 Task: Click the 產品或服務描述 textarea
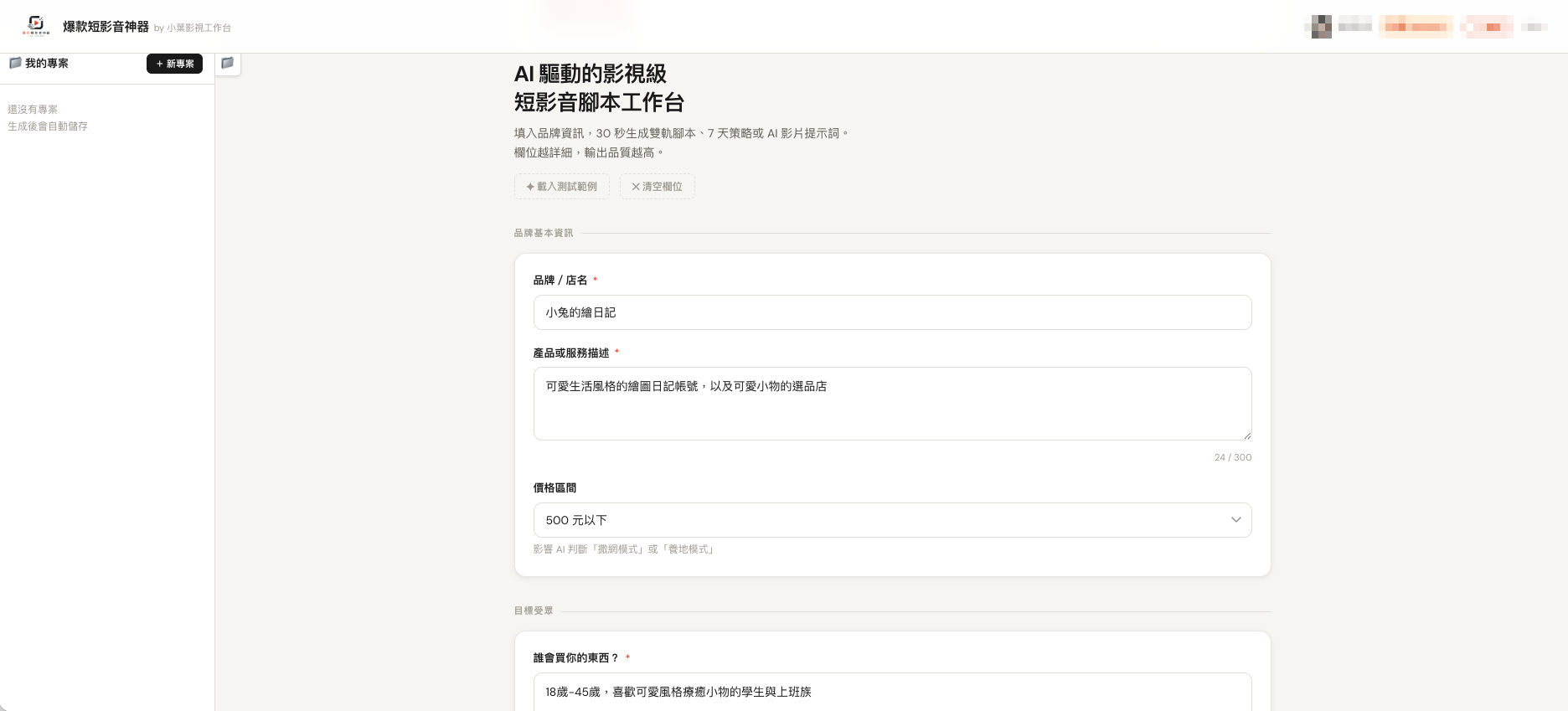pyautogui.click(x=892, y=404)
